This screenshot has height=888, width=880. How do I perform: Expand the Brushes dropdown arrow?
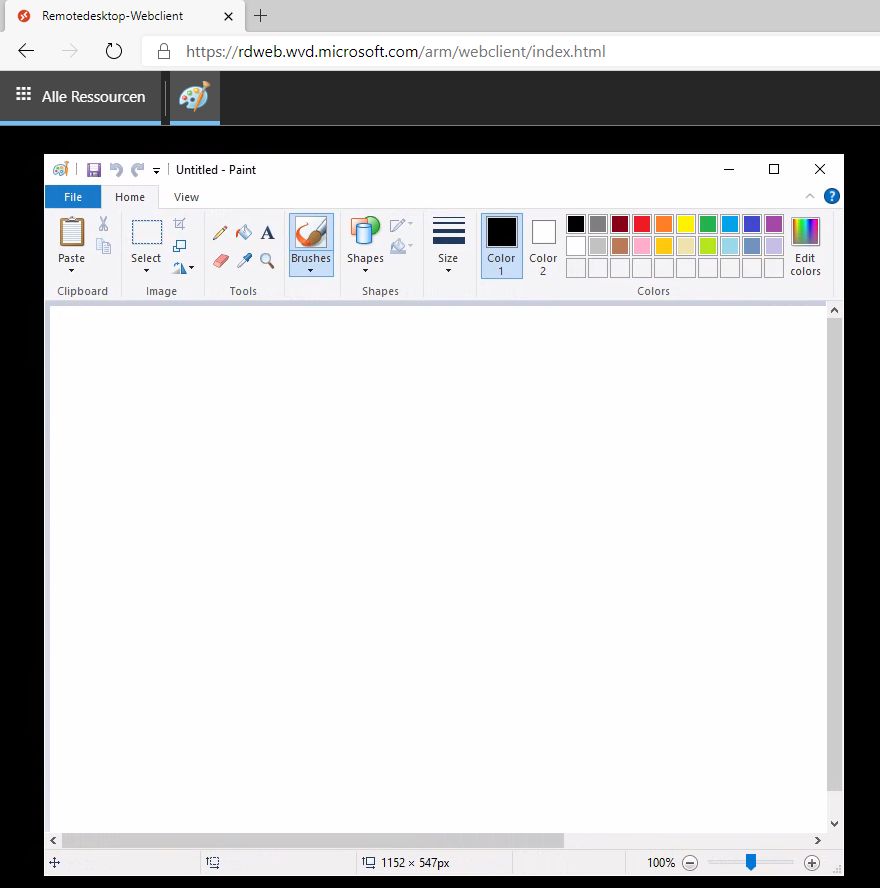pyautogui.click(x=310, y=271)
